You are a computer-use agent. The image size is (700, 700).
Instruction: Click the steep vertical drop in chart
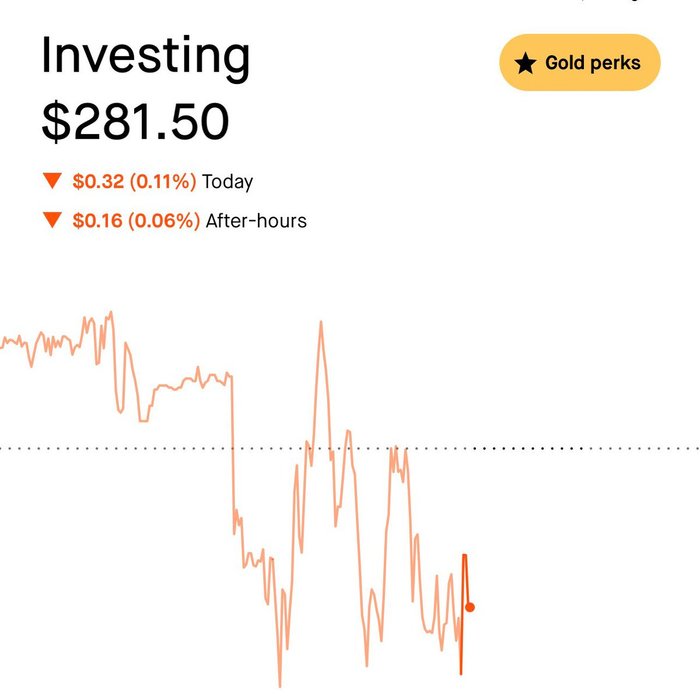click(232, 450)
